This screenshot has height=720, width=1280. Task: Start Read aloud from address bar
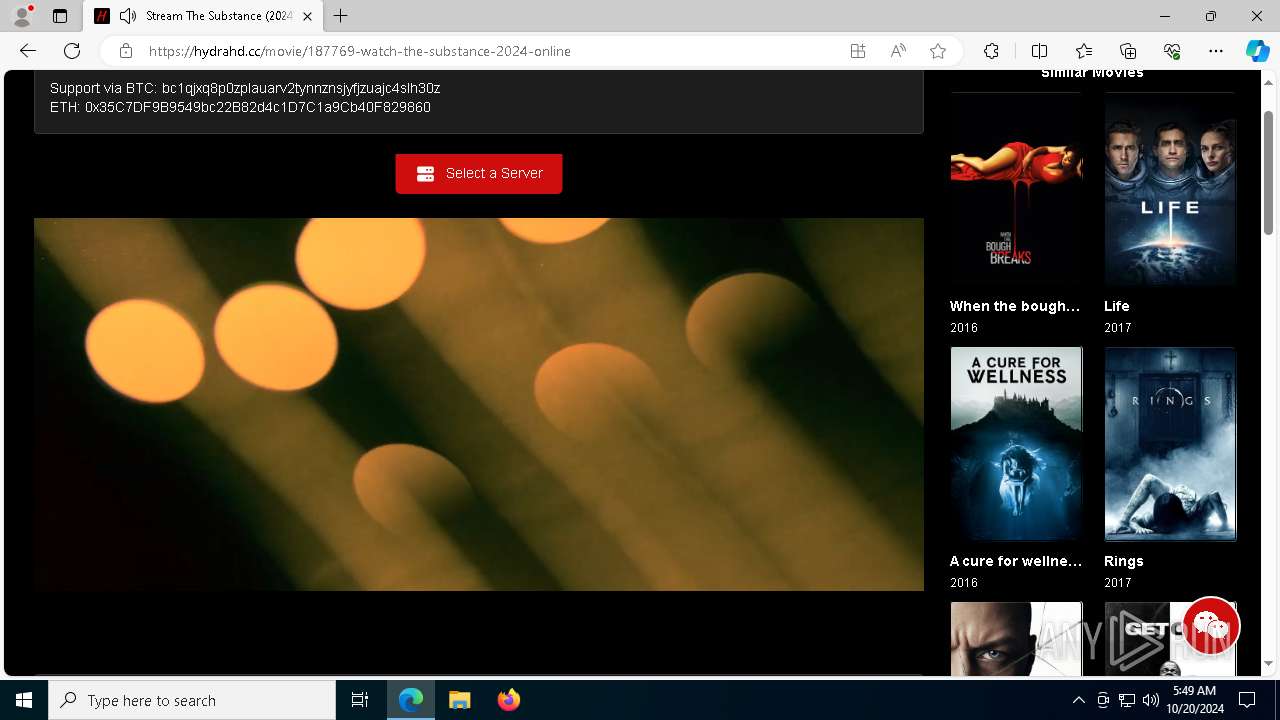click(898, 51)
